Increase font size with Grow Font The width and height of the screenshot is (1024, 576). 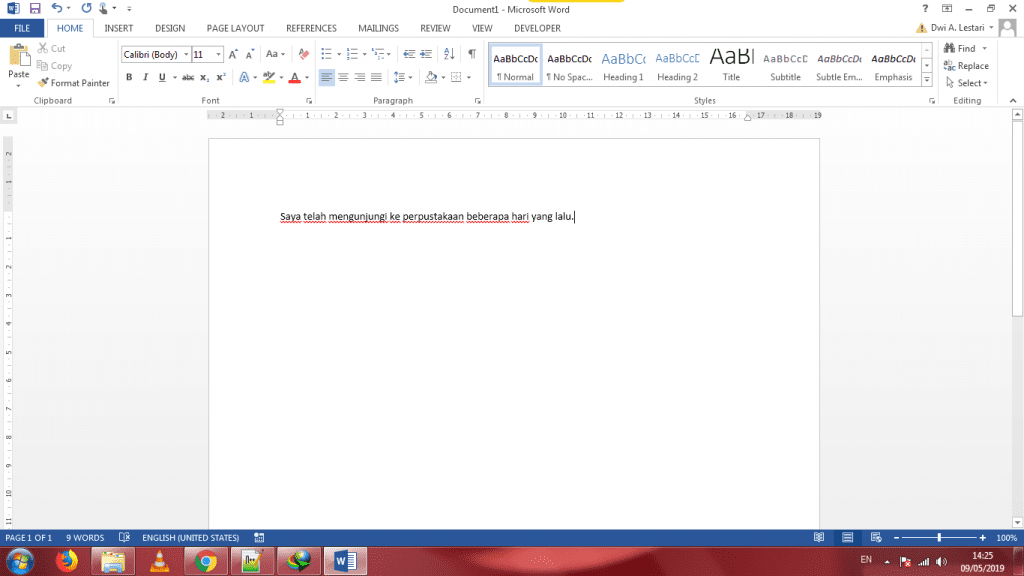pos(234,54)
